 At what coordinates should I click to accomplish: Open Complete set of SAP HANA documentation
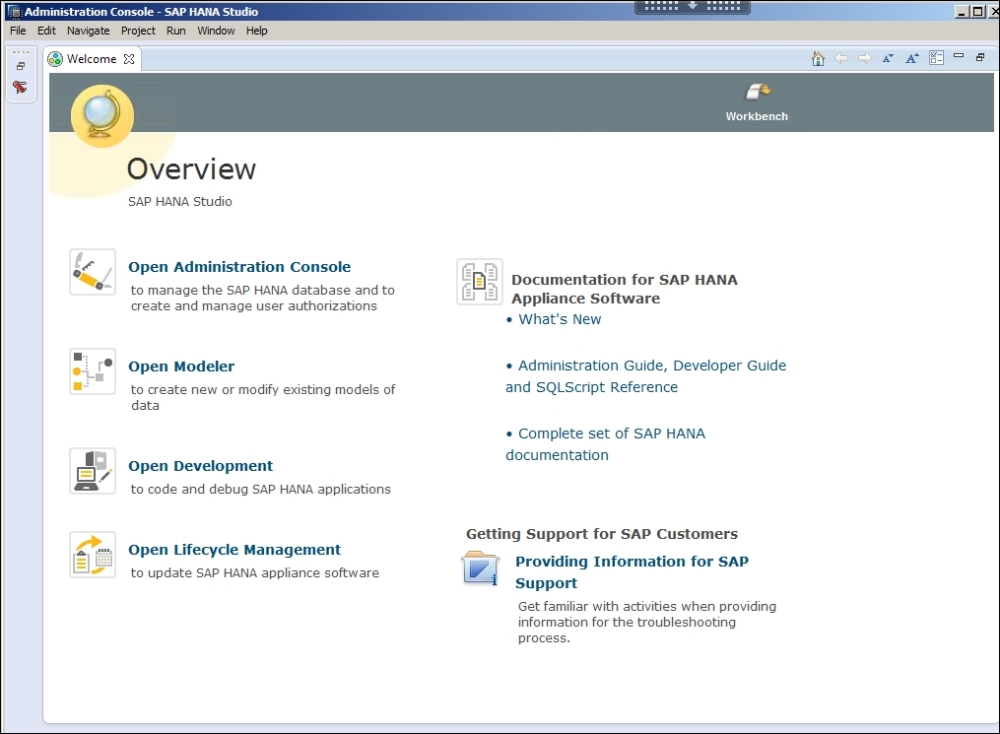point(605,444)
